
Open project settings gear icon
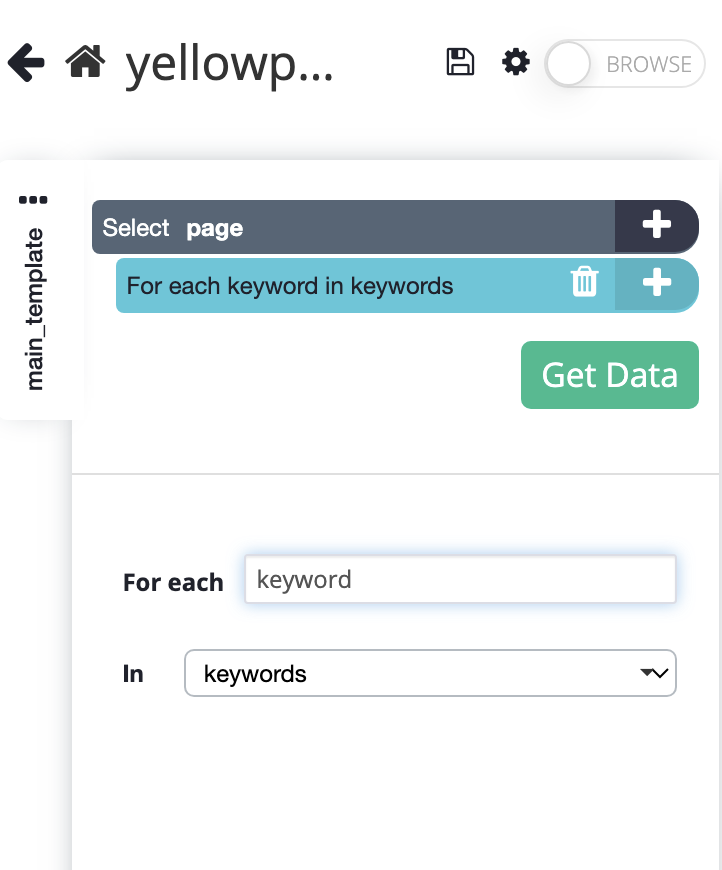(x=516, y=62)
